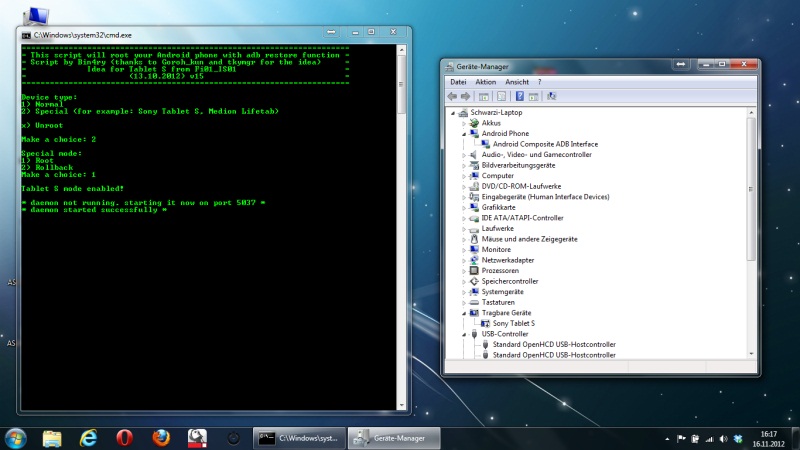
Task: Collapse the USB-Controller category
Action: 464,334
